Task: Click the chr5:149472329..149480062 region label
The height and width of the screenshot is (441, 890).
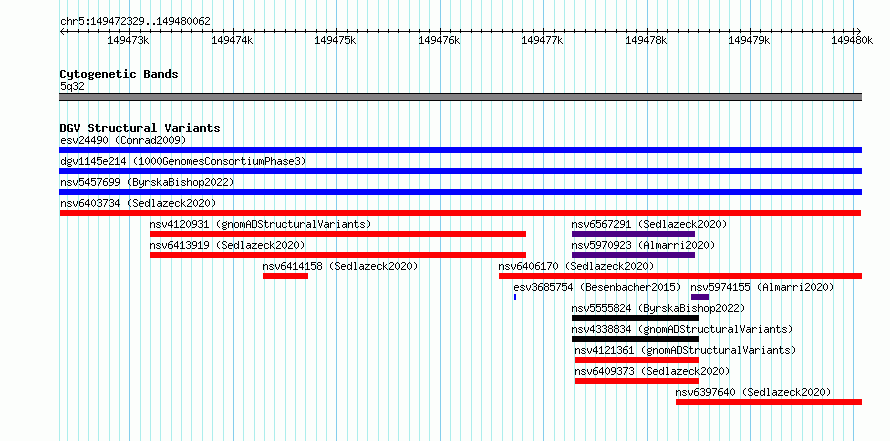Action: [135, 21]
